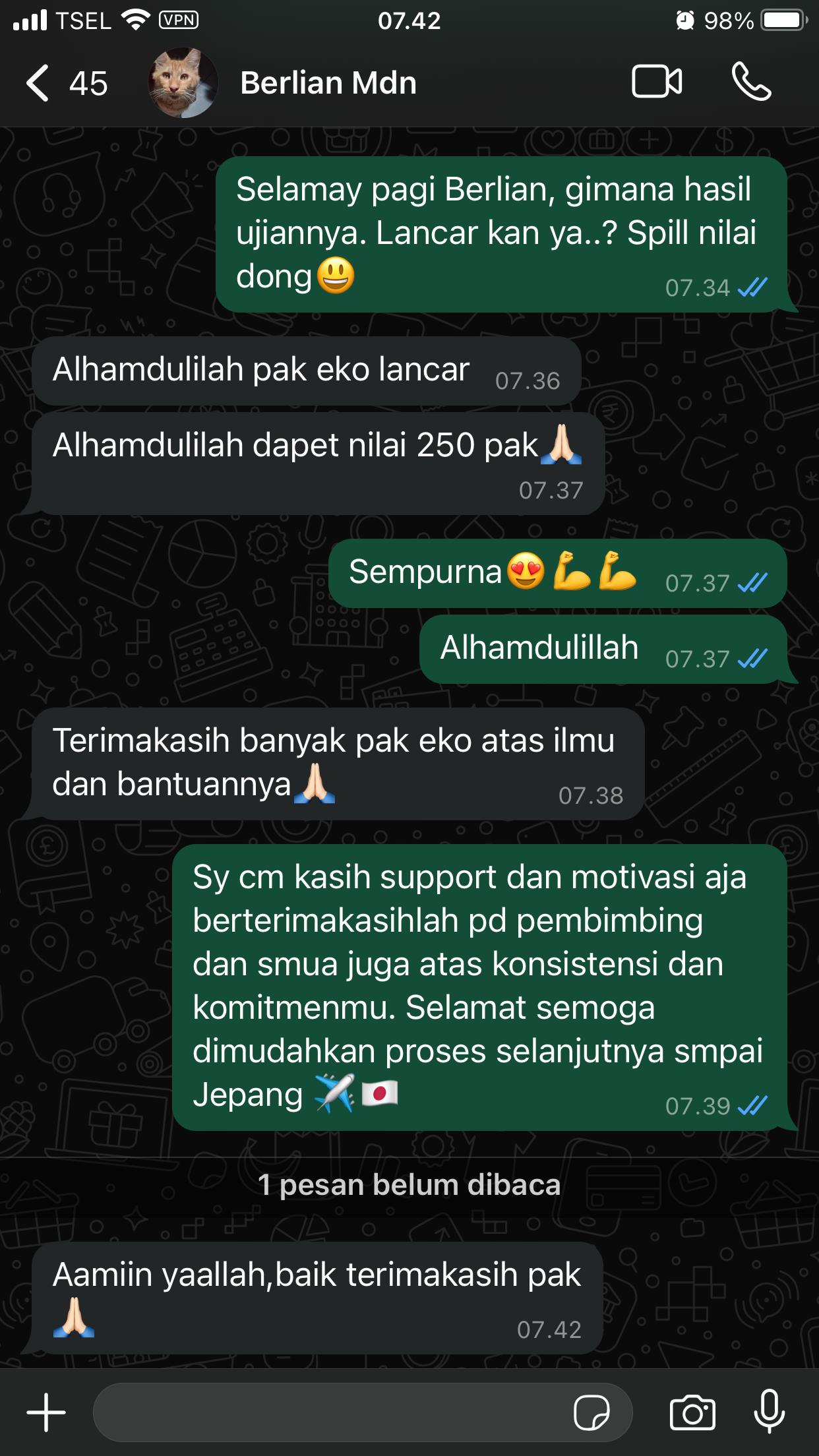Image resolution: width=819 pixels, height=1456 pixels.
Task: Tap the unread chats counter 45
Action: [x=88, y=84]
